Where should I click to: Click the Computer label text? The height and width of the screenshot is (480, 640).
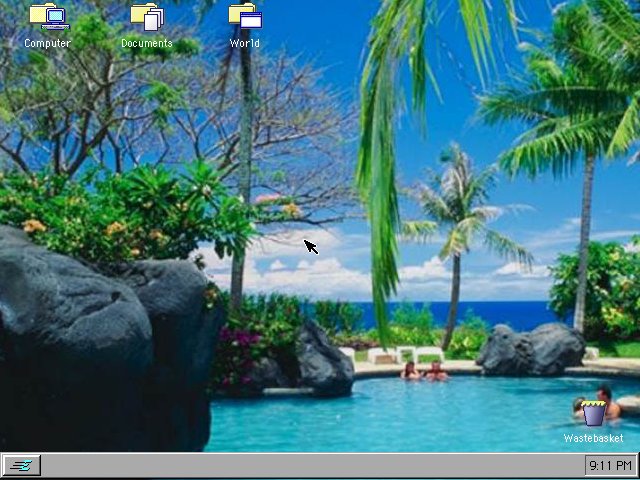47,43
